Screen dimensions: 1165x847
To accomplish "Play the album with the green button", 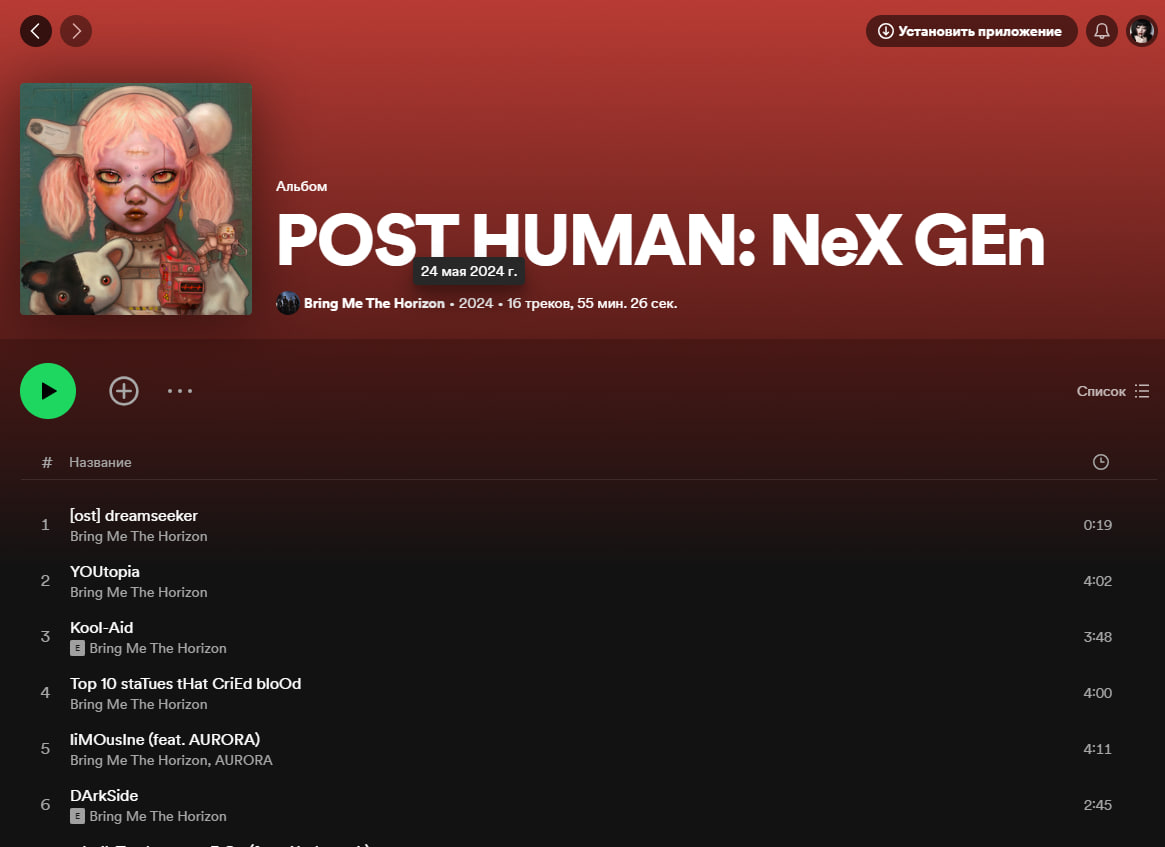I will click(48, 391).
